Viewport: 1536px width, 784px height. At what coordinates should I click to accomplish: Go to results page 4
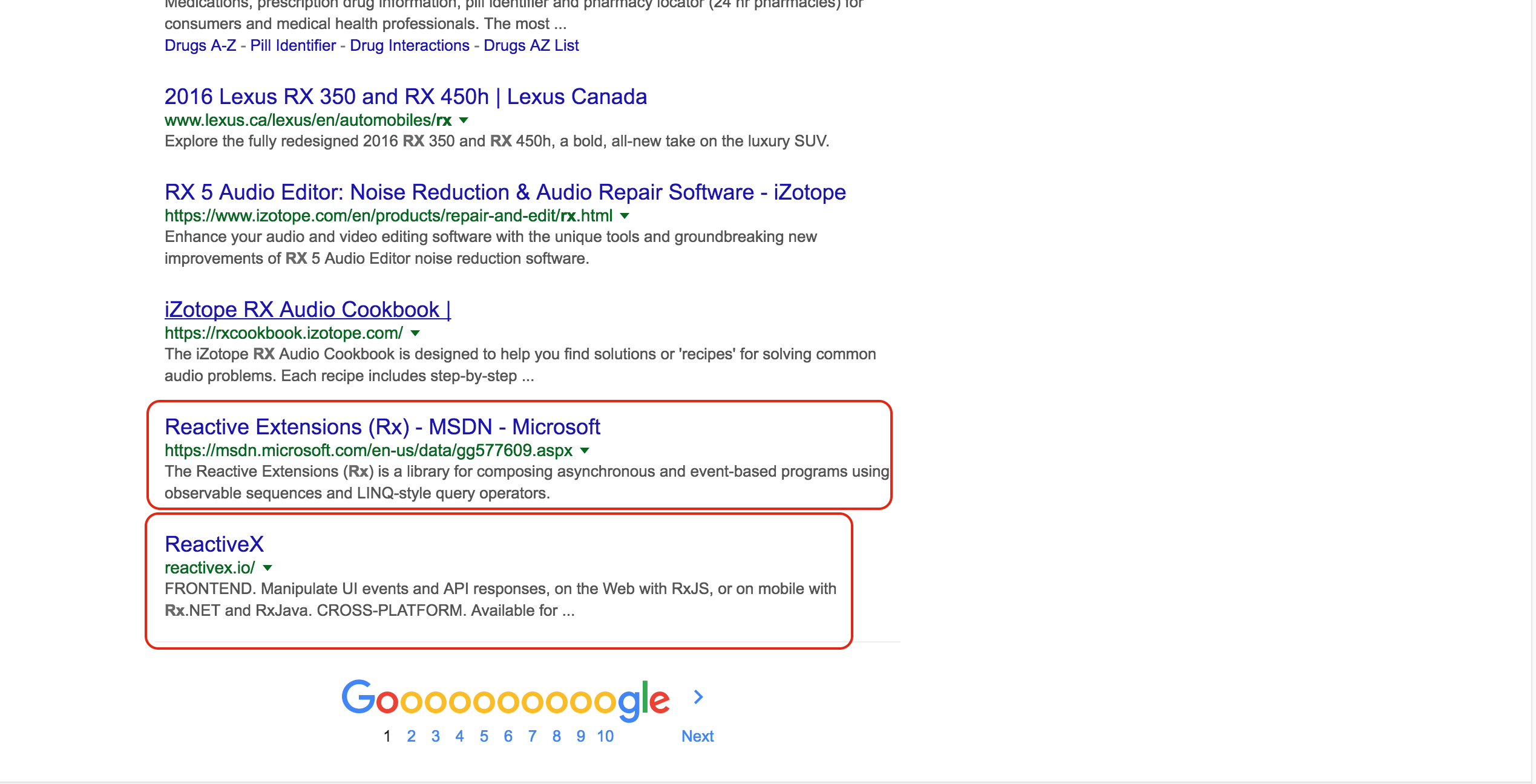click(460, 736)
